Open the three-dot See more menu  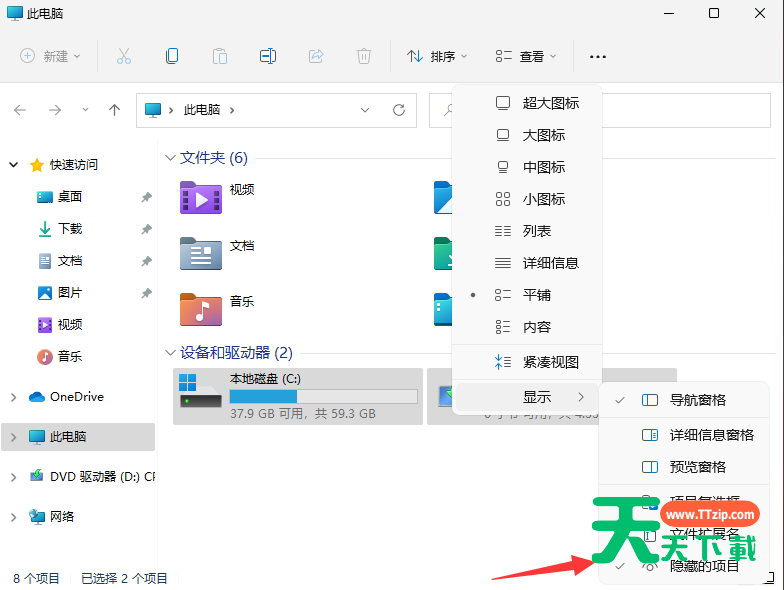(598, 57)
